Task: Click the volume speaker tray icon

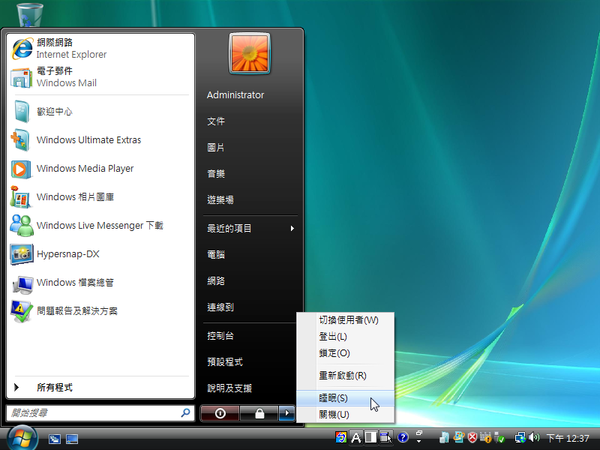Action: 534,437
